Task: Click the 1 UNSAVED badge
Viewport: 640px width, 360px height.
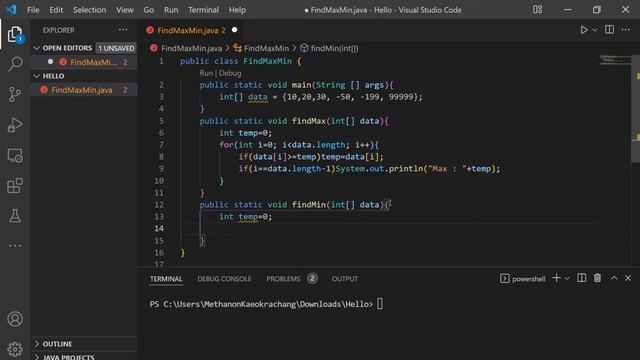Action: tap(116, 48)
